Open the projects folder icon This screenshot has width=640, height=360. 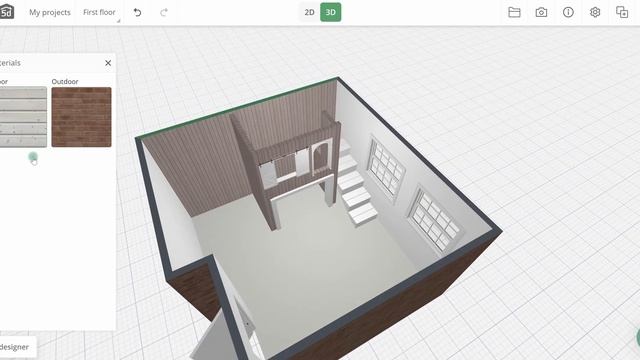[x=514, y=12]
